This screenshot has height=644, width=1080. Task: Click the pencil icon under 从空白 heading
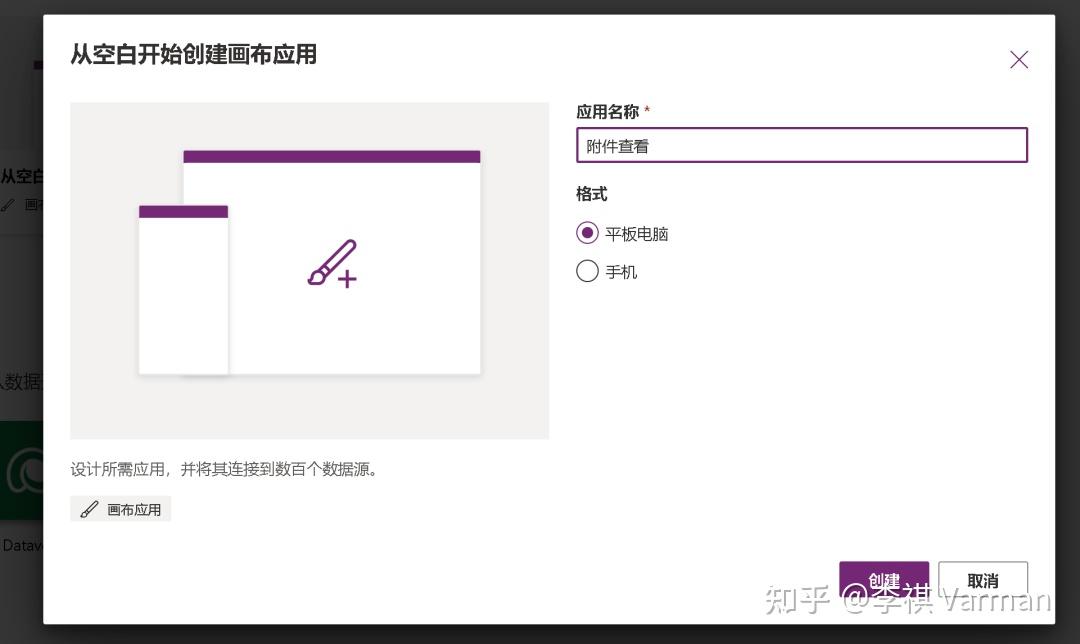click(x=8, y=205)
